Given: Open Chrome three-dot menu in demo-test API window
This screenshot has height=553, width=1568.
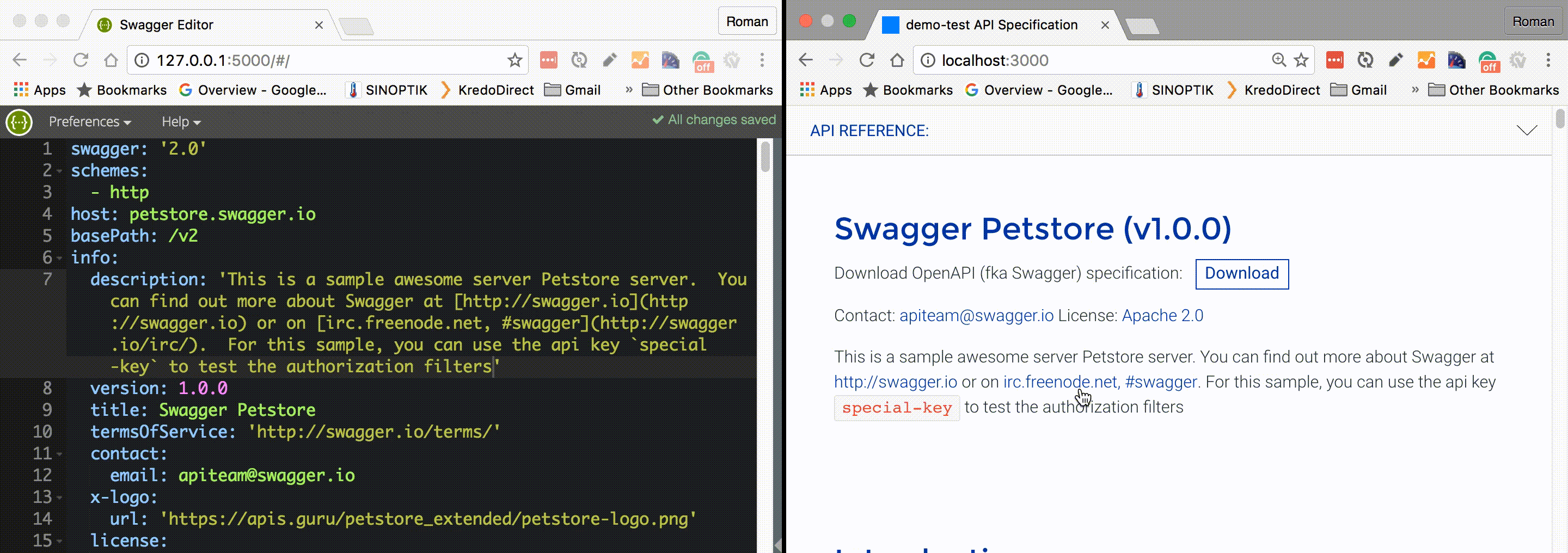Looking at the screenshot, I should (1548, 60).
